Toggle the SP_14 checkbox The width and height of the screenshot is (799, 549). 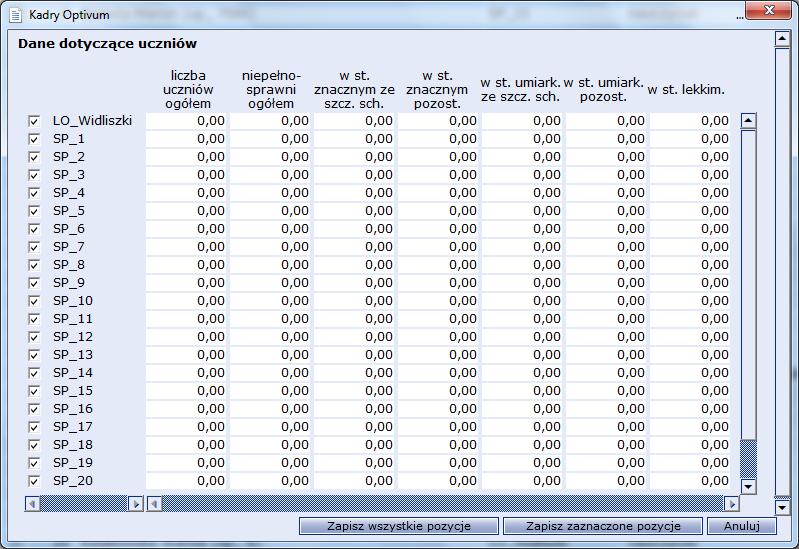[34, 373]
